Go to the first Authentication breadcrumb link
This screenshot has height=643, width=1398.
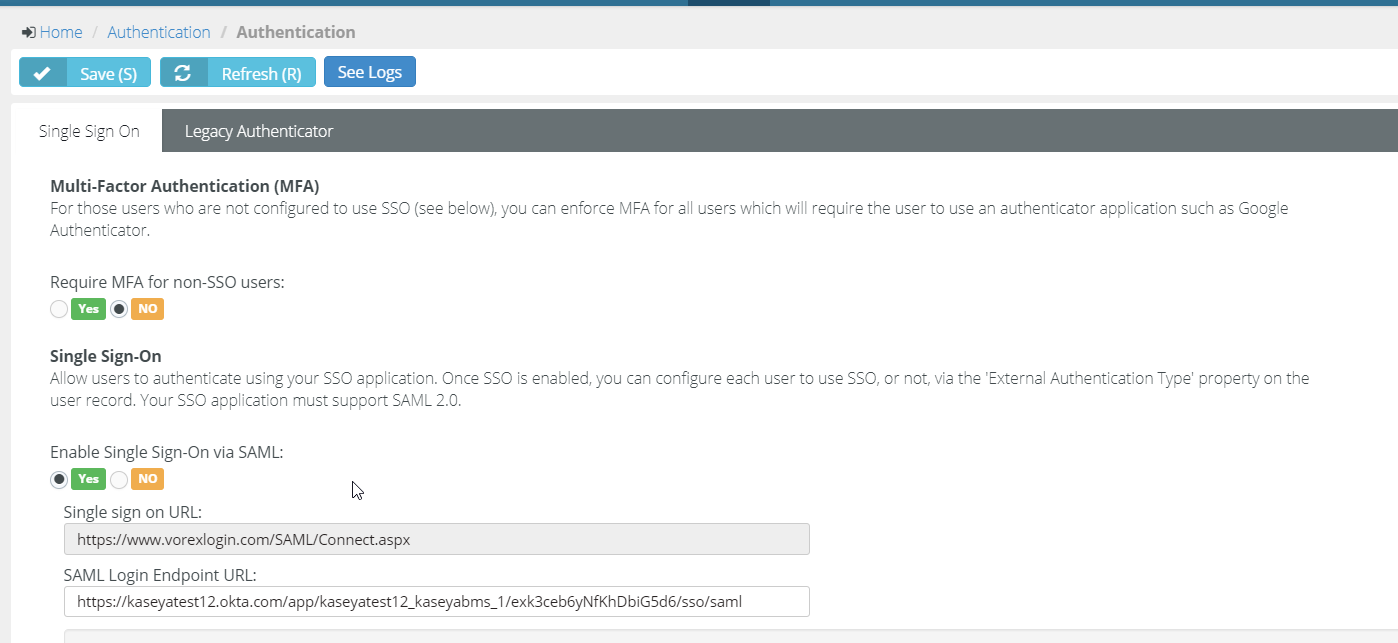pyautogui.click(x=159, y=32)
